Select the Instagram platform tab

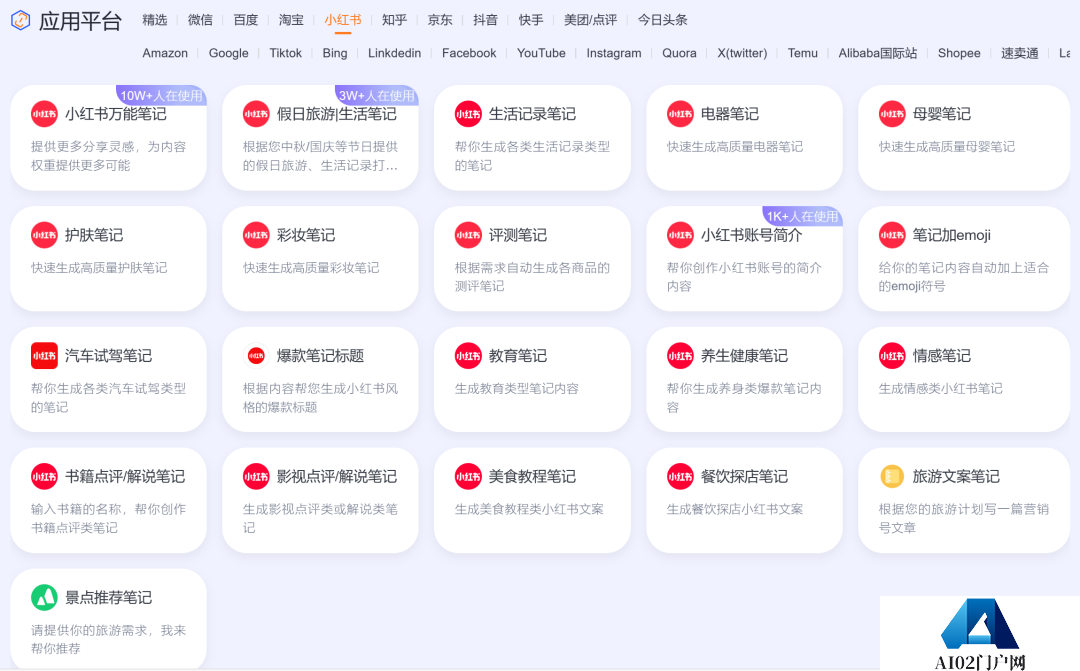click(614, 53)
